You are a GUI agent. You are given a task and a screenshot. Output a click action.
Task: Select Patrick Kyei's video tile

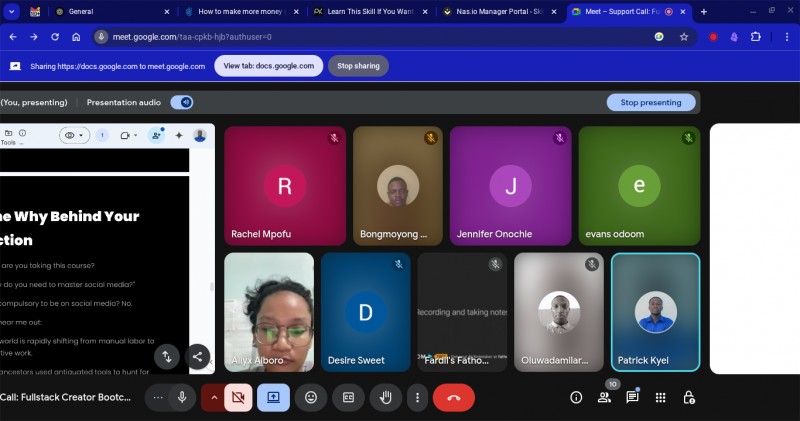[655, 312]
